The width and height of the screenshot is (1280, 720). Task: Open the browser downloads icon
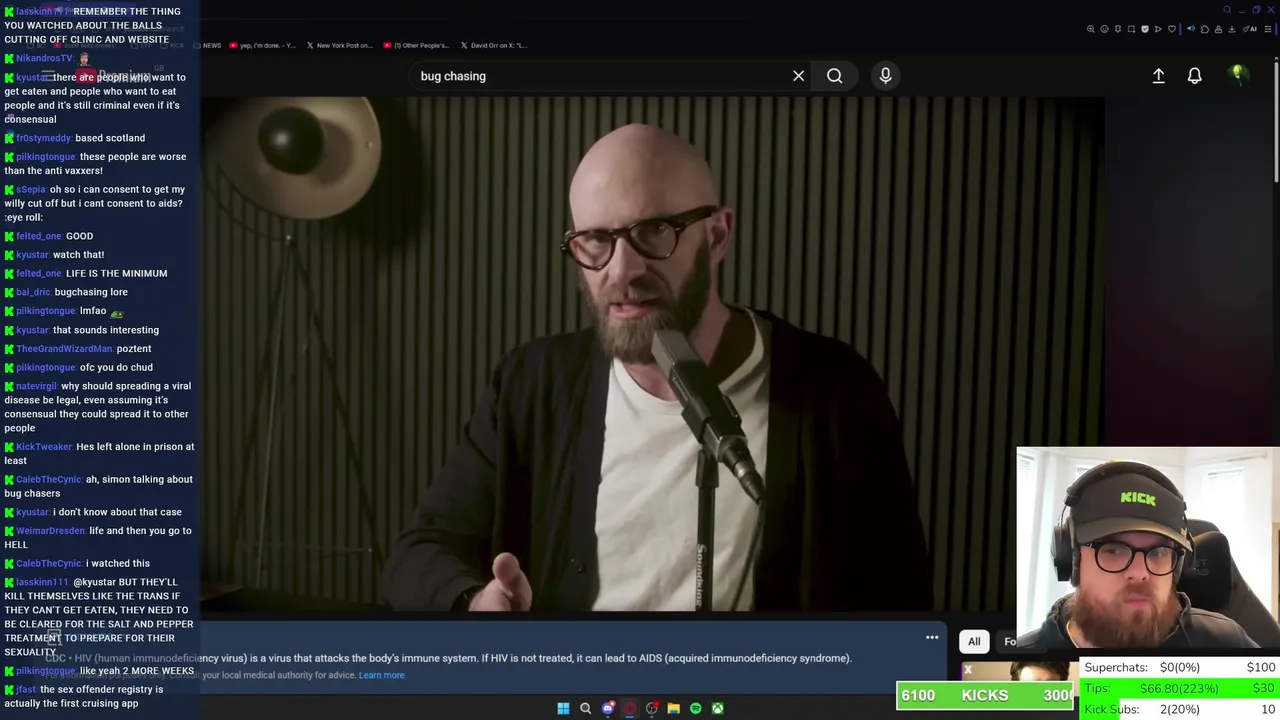[x=1231, y=29]
